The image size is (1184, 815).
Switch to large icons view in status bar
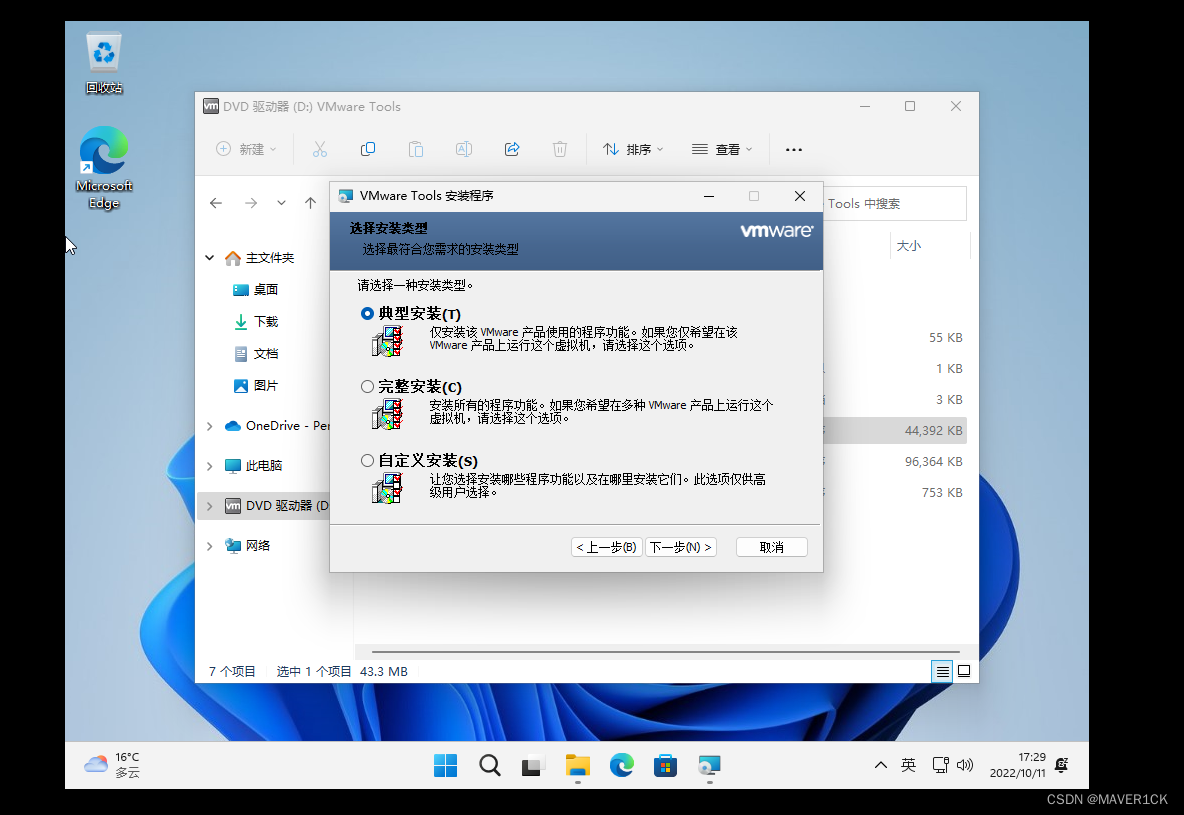(x=964, y=671)
